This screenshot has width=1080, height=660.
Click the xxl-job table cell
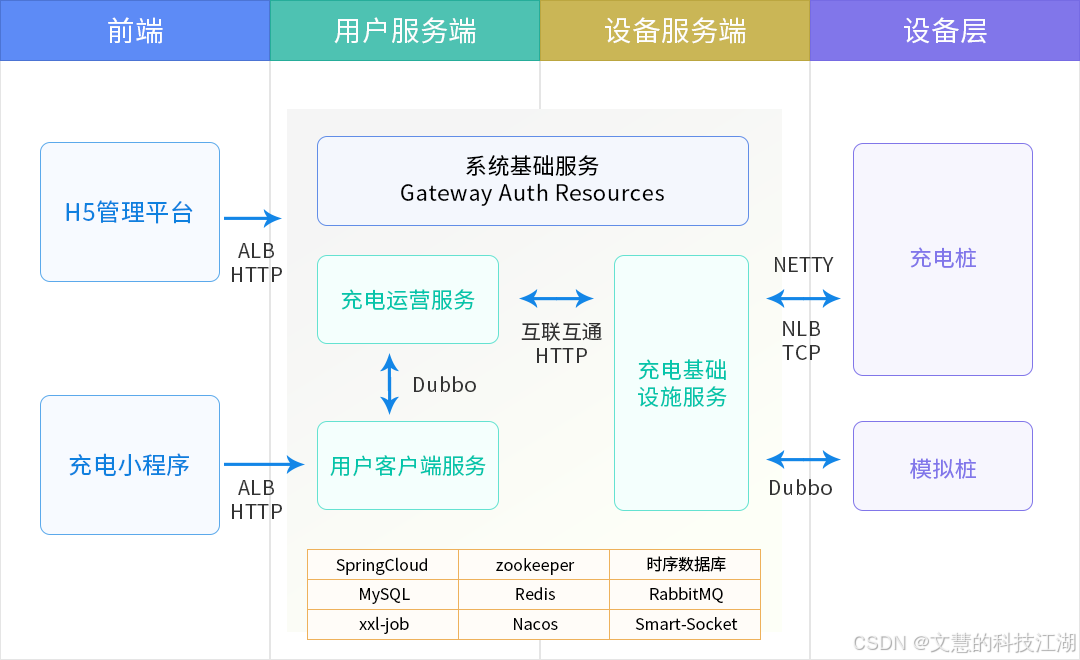coord(383,624)
